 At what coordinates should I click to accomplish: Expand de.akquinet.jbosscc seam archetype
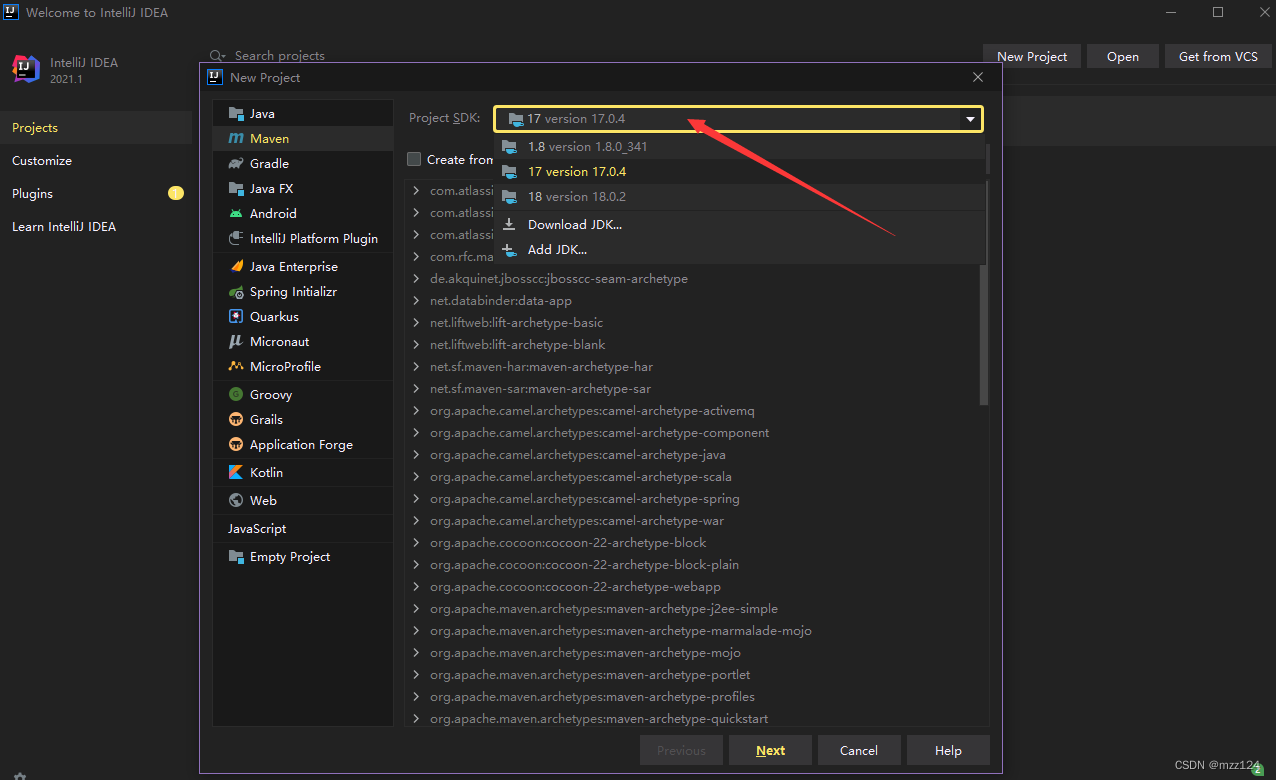point(417,278)
